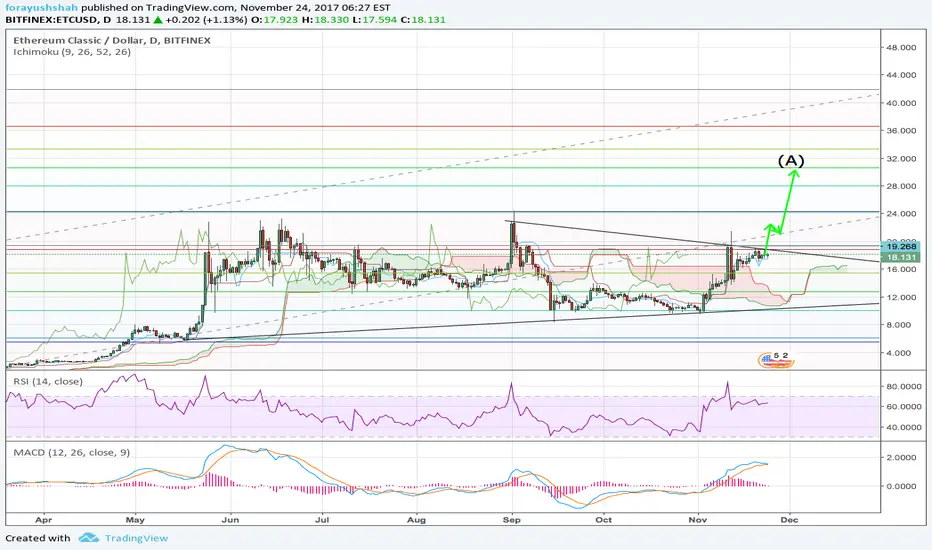Click the May label on the time axis
932x550 pixels.
(135, 520)
